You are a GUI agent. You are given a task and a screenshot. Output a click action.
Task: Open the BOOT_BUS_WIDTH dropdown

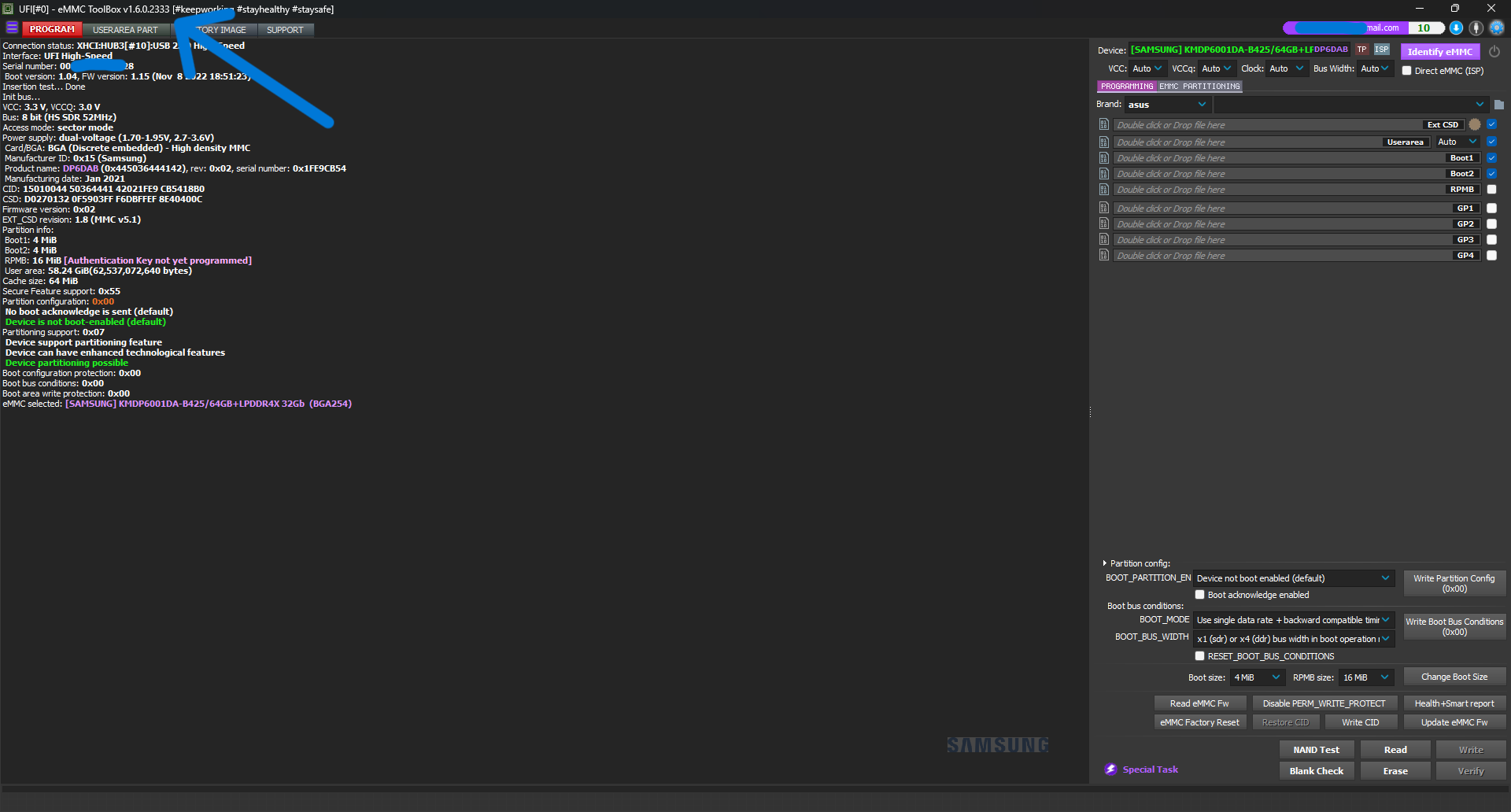click(x=1293, y=638)
